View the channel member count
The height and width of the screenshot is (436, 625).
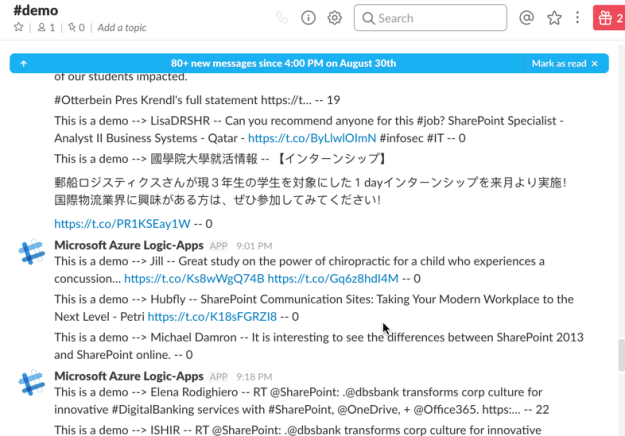point(46,27)
